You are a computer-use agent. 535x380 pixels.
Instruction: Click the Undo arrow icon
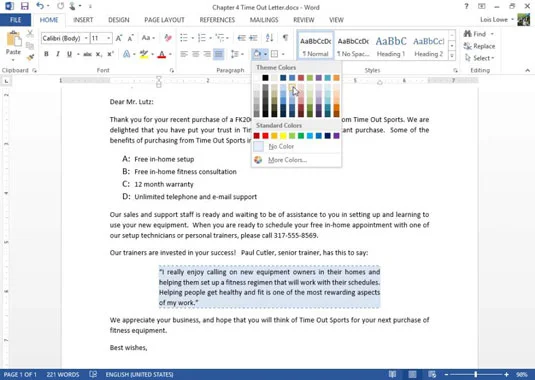pos(40,6)
